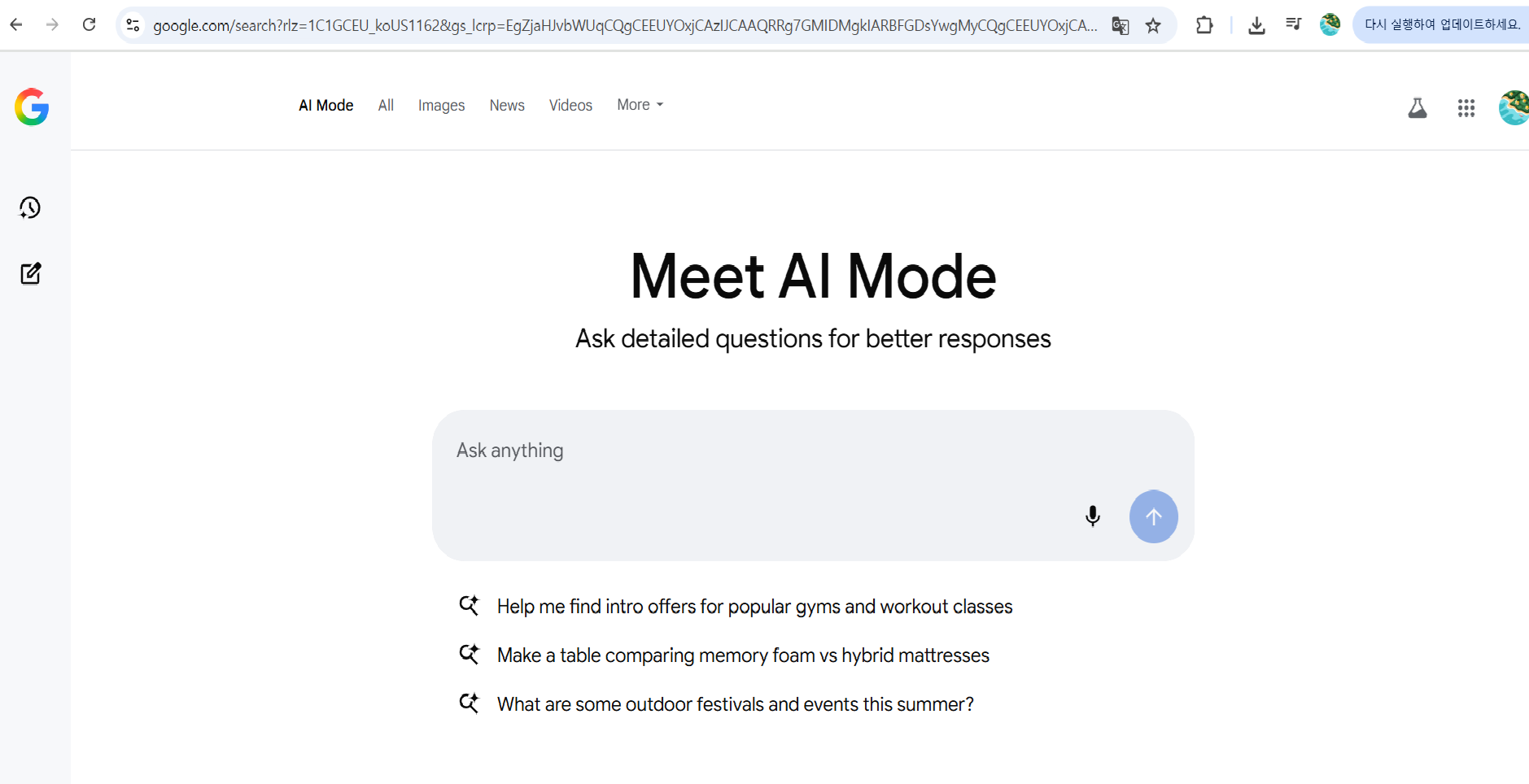Select the Videos tab
The width and height of the screenshot is (1529, 784).
tap(570, 106)
